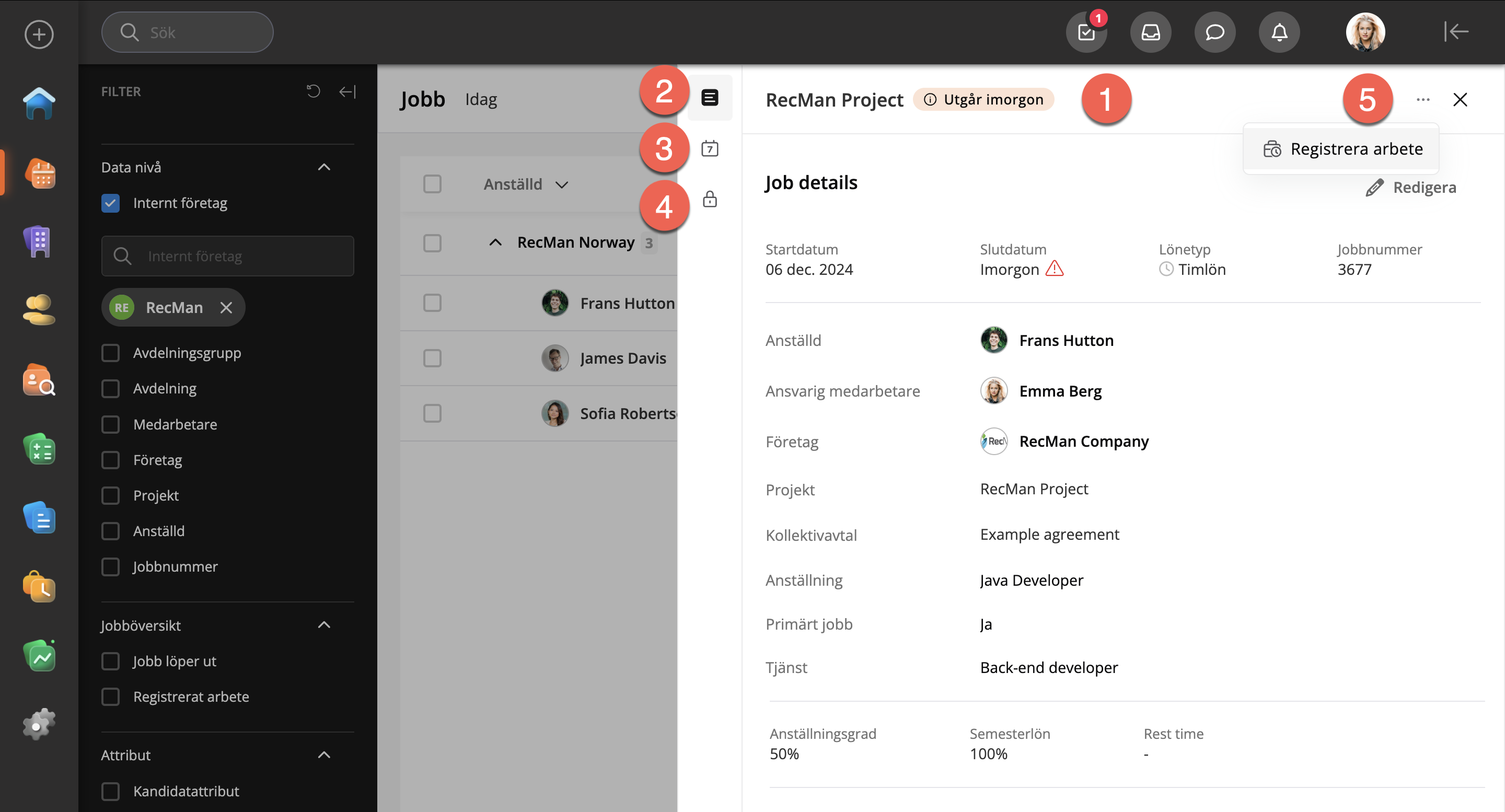Check the Avdelningsgrupp checkbox
Screen dimensions: 1505x812
click(x=110, y=353)
